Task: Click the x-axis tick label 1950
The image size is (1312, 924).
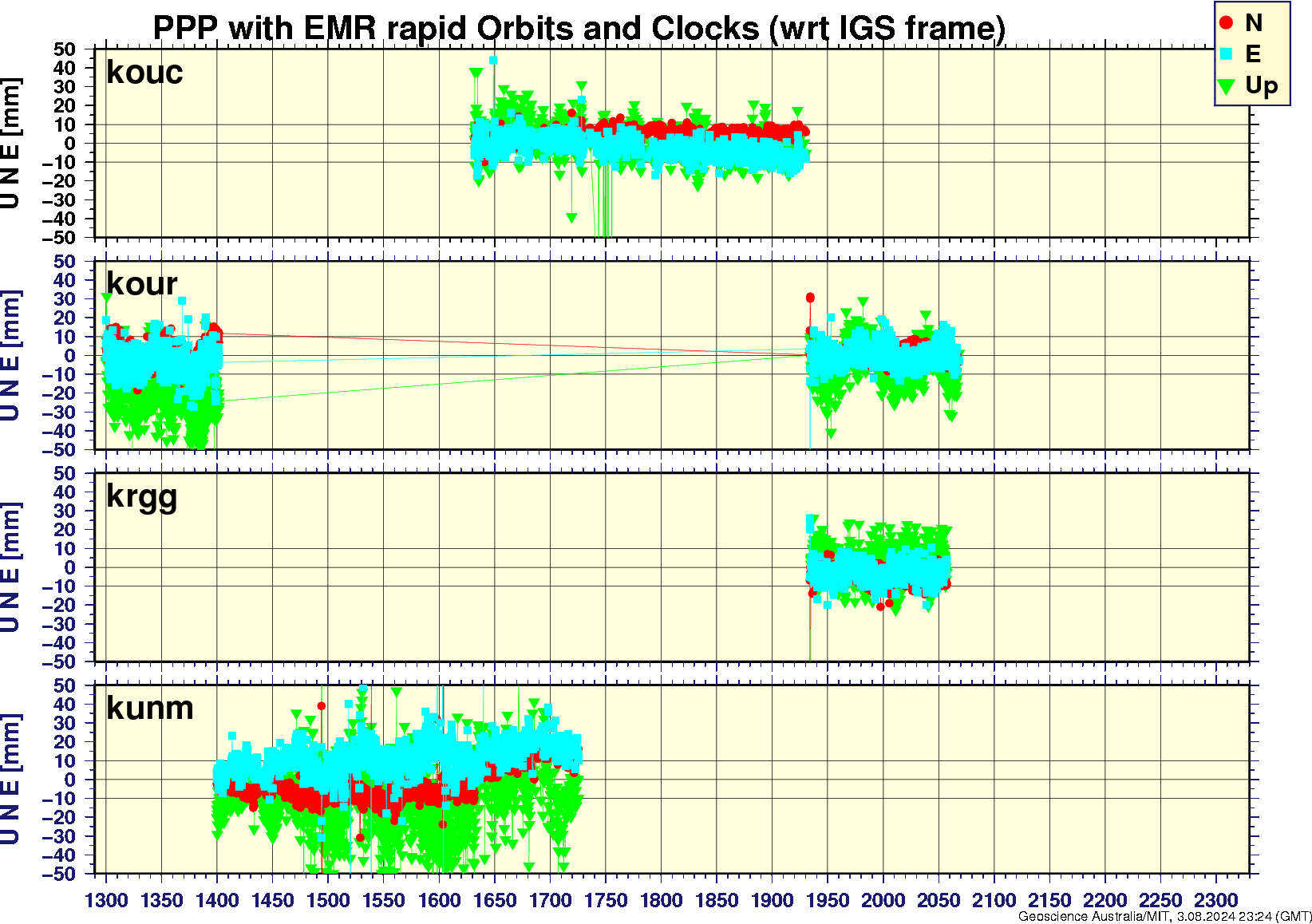Action: point(828,901)
